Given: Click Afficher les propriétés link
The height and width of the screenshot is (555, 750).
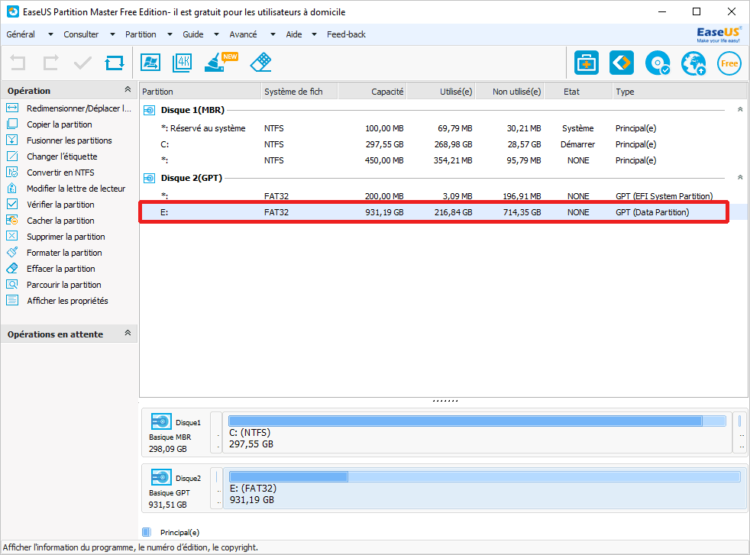Looking at the screenshot, I should coord(67,301).
